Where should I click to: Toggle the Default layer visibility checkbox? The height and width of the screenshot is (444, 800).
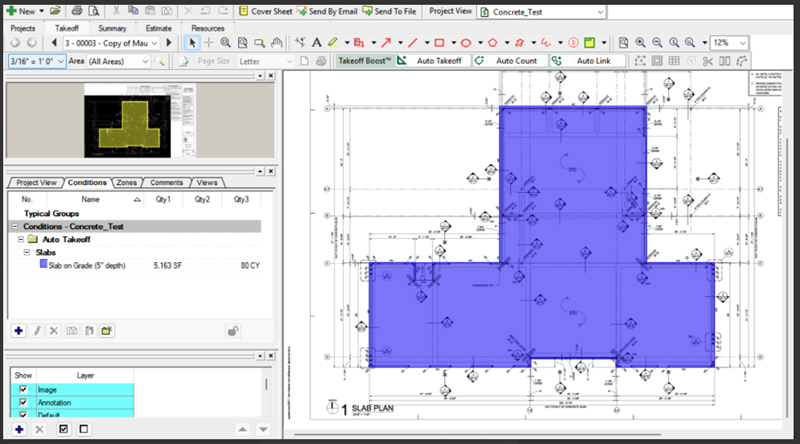(x=23, y=414)
